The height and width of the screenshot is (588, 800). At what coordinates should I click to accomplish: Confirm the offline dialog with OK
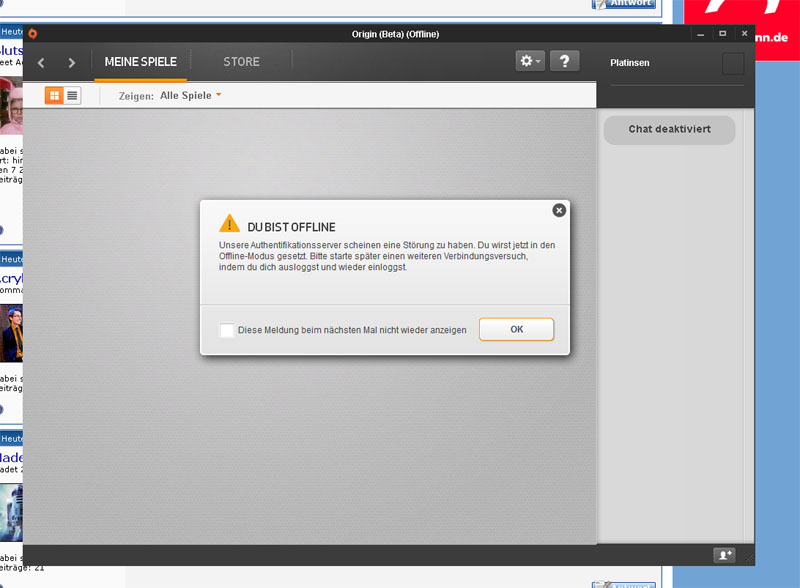pyautogui.click(x=516, y=329)
